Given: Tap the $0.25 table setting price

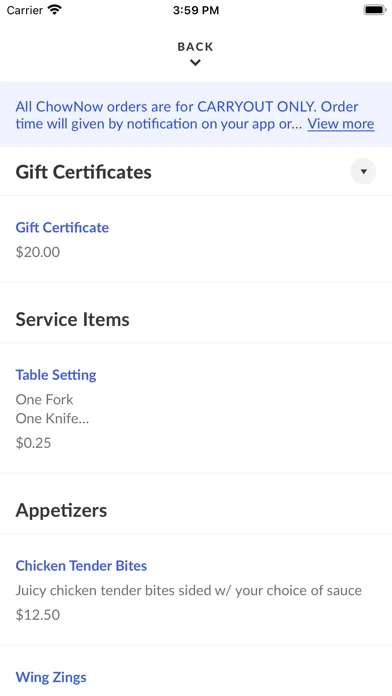Looking at the screenshot, I should tap(33, 443).
